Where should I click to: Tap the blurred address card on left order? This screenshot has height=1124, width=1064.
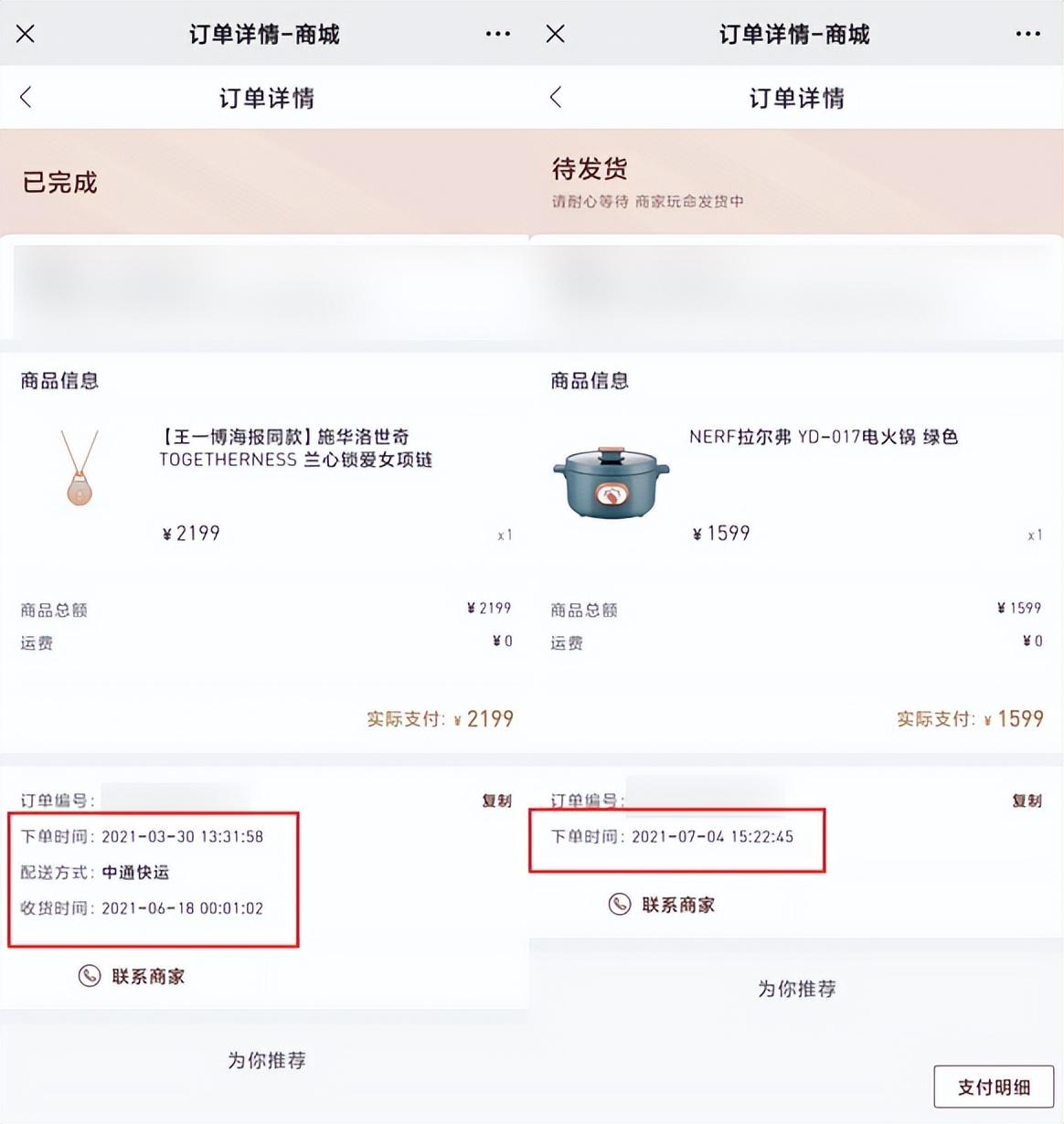pos(265,291)
